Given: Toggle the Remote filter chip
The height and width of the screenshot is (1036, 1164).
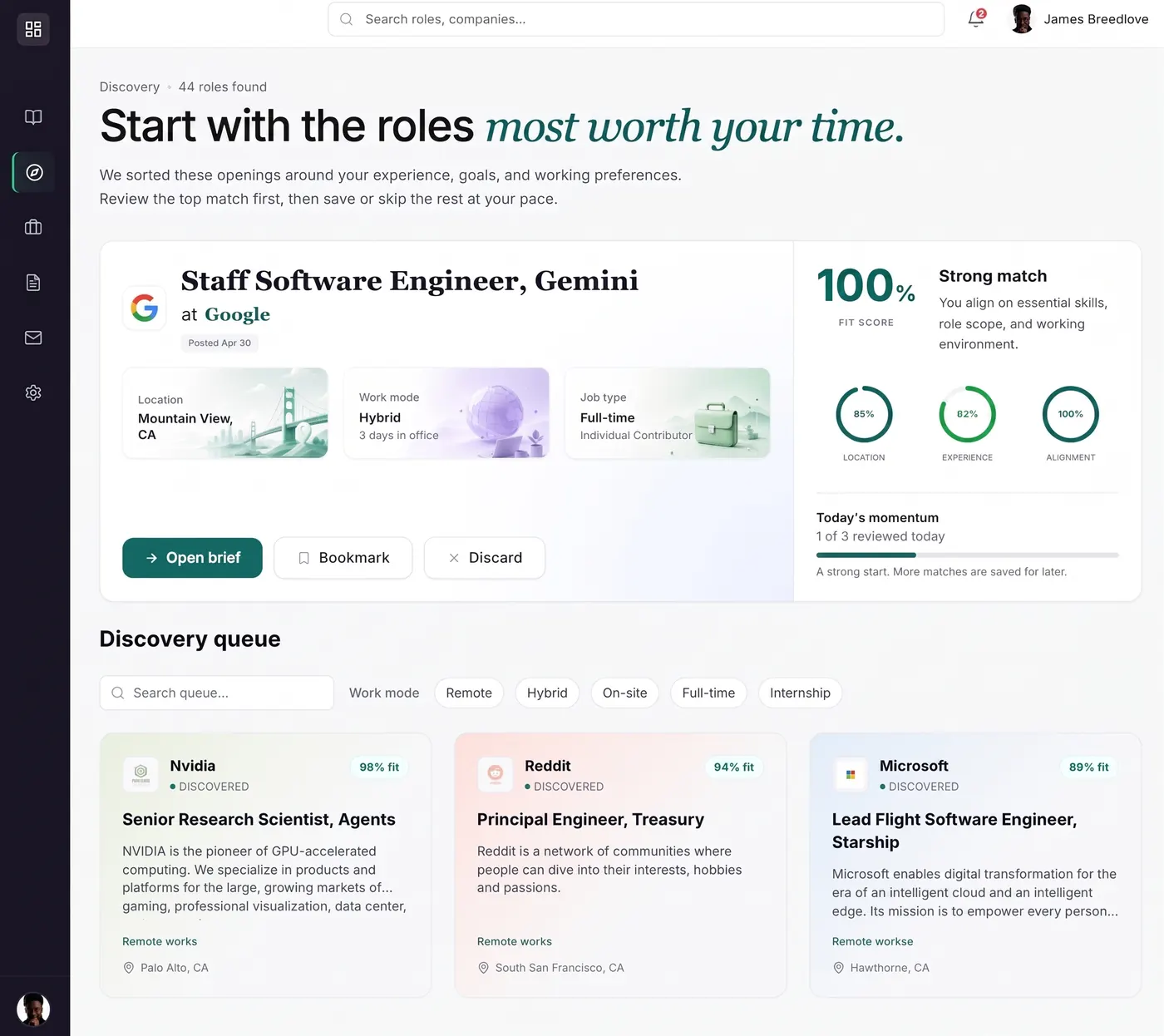Looking at the screenshot, I should click(x=469, y=693).
